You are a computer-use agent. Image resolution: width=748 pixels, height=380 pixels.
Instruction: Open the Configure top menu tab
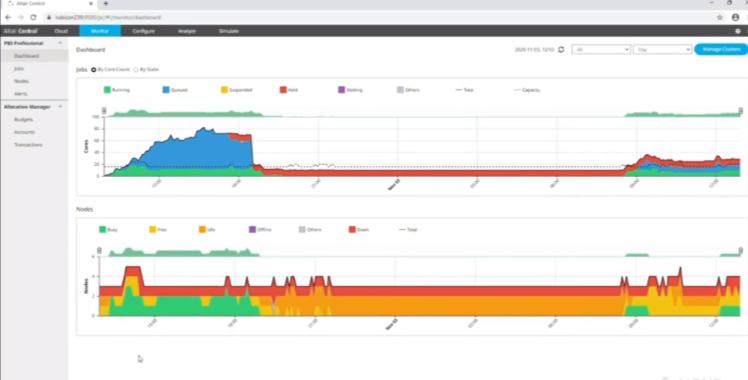click(144, 31)
